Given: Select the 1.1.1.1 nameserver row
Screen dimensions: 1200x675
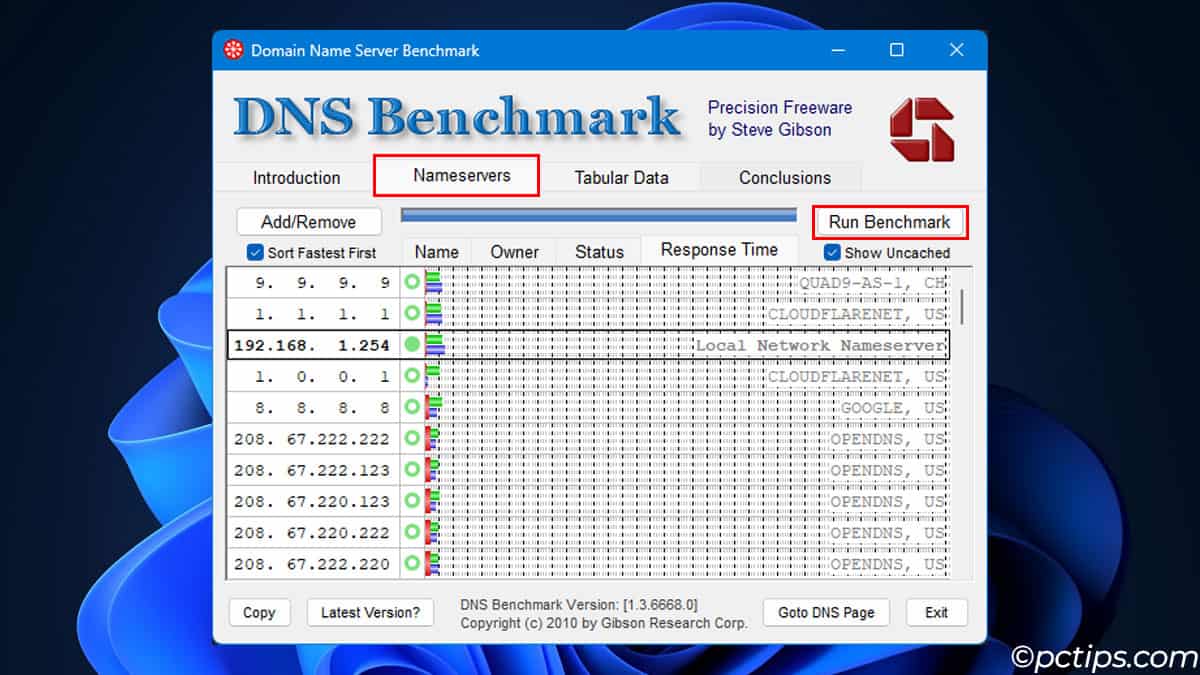Looking at the screenshot, I should 588,313.
